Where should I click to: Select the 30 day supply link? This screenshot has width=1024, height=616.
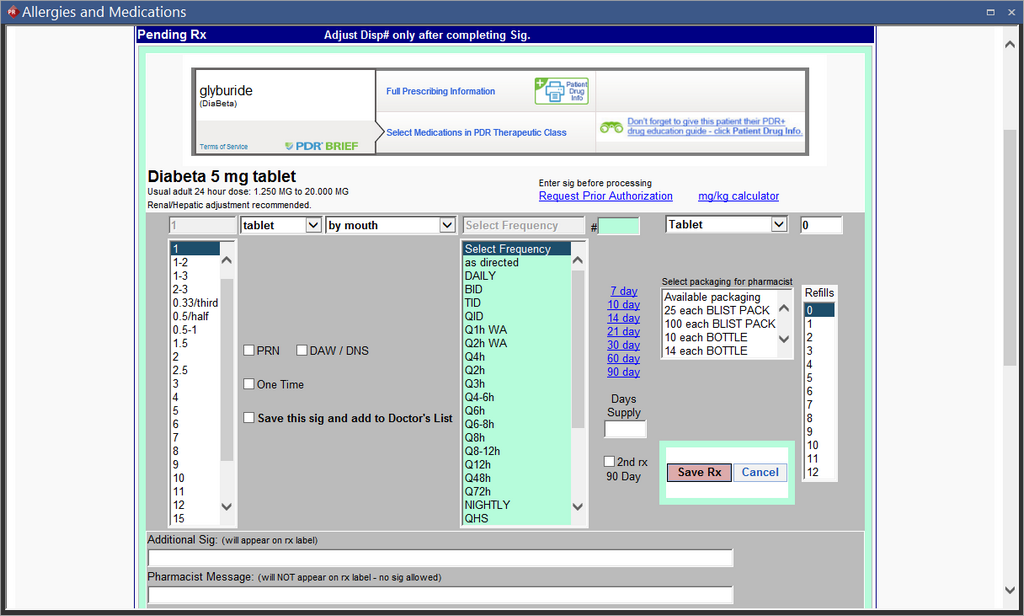click(x=624, y=345)
